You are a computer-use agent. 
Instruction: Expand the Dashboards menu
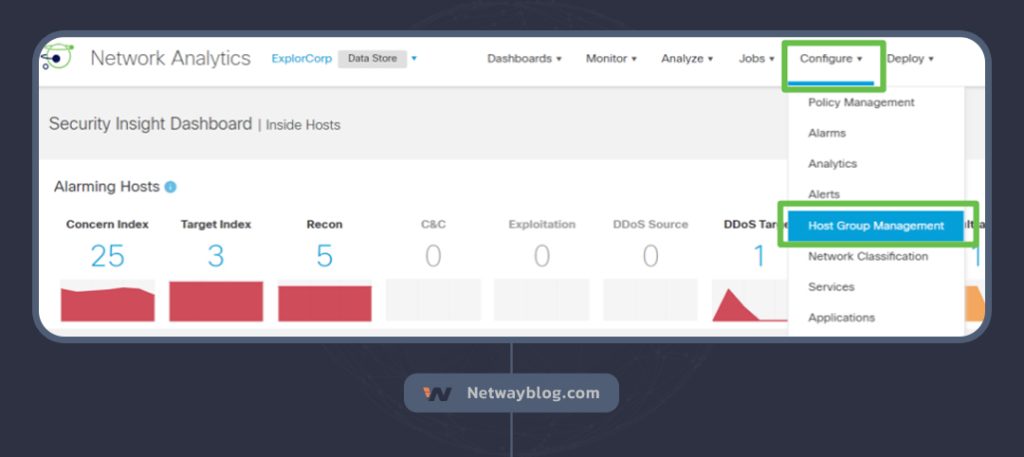[524, 59]
